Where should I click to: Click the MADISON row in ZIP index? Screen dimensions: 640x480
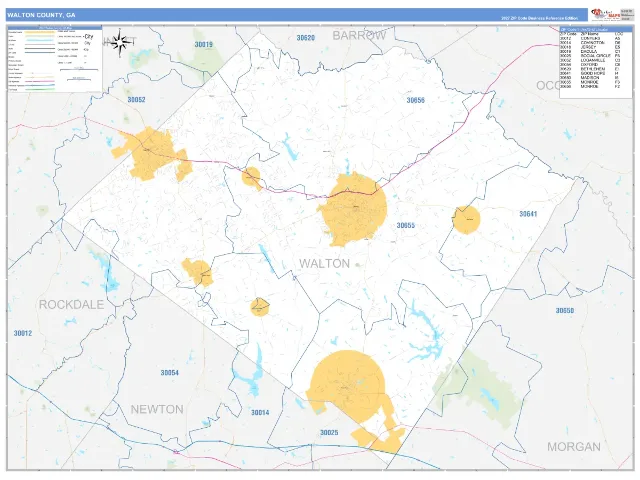pos(590,78)
